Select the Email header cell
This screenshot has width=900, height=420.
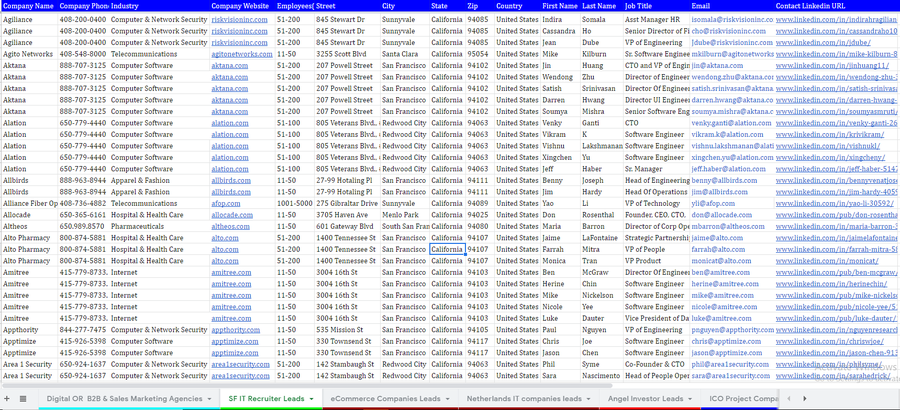tap(731, 6)
